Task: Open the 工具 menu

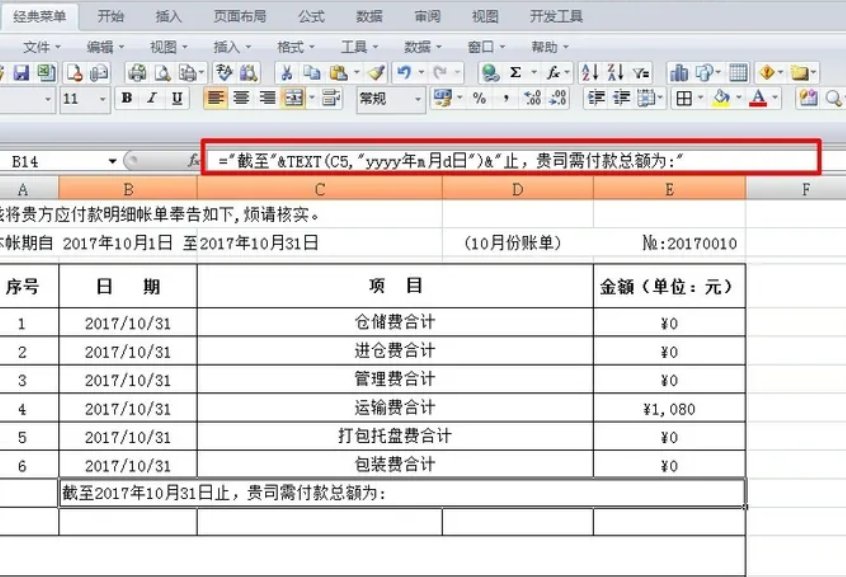Action: point(359,47)
